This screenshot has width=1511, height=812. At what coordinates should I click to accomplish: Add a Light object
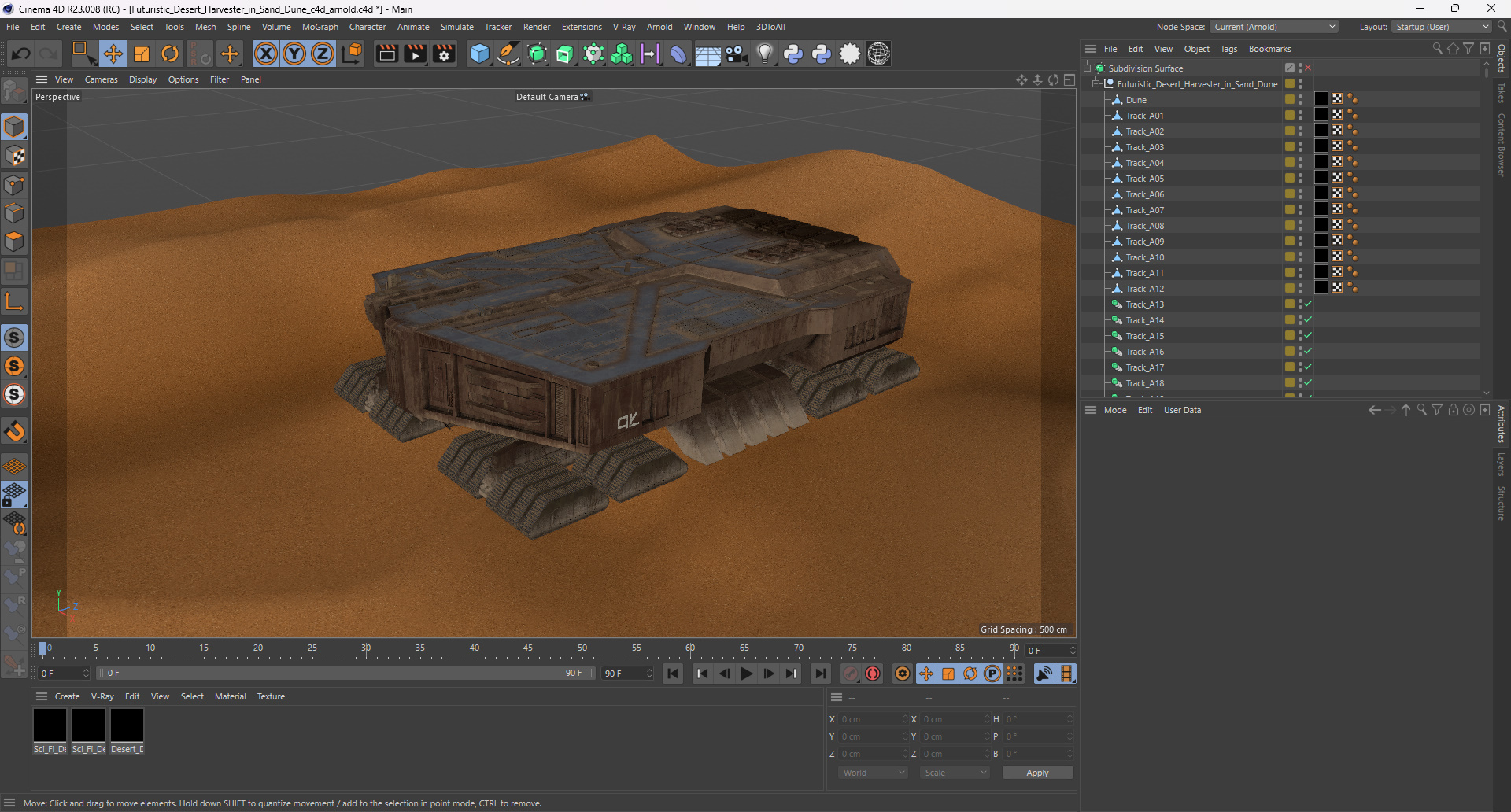pyautogui.click(x=764, y=54)
